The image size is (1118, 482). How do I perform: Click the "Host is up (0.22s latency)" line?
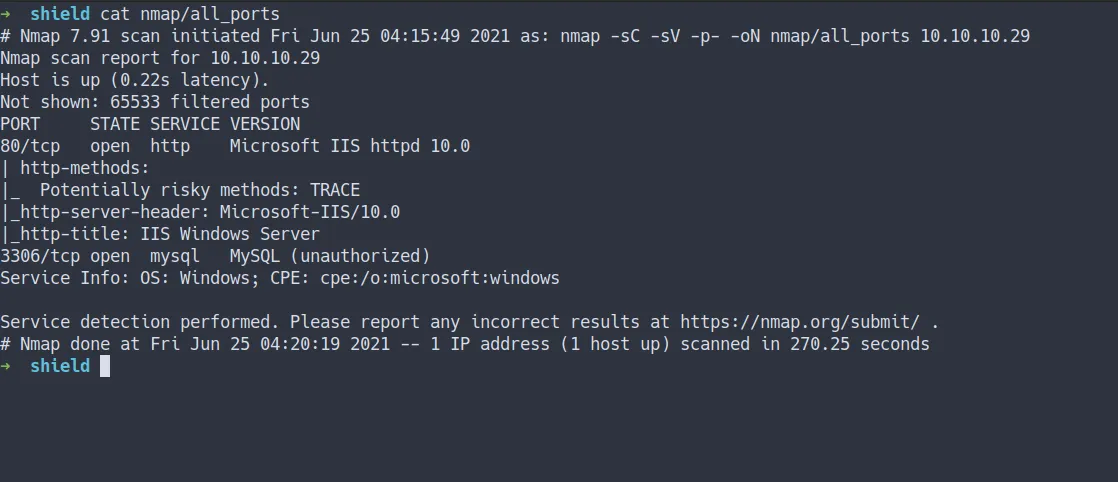click(135, 80)
